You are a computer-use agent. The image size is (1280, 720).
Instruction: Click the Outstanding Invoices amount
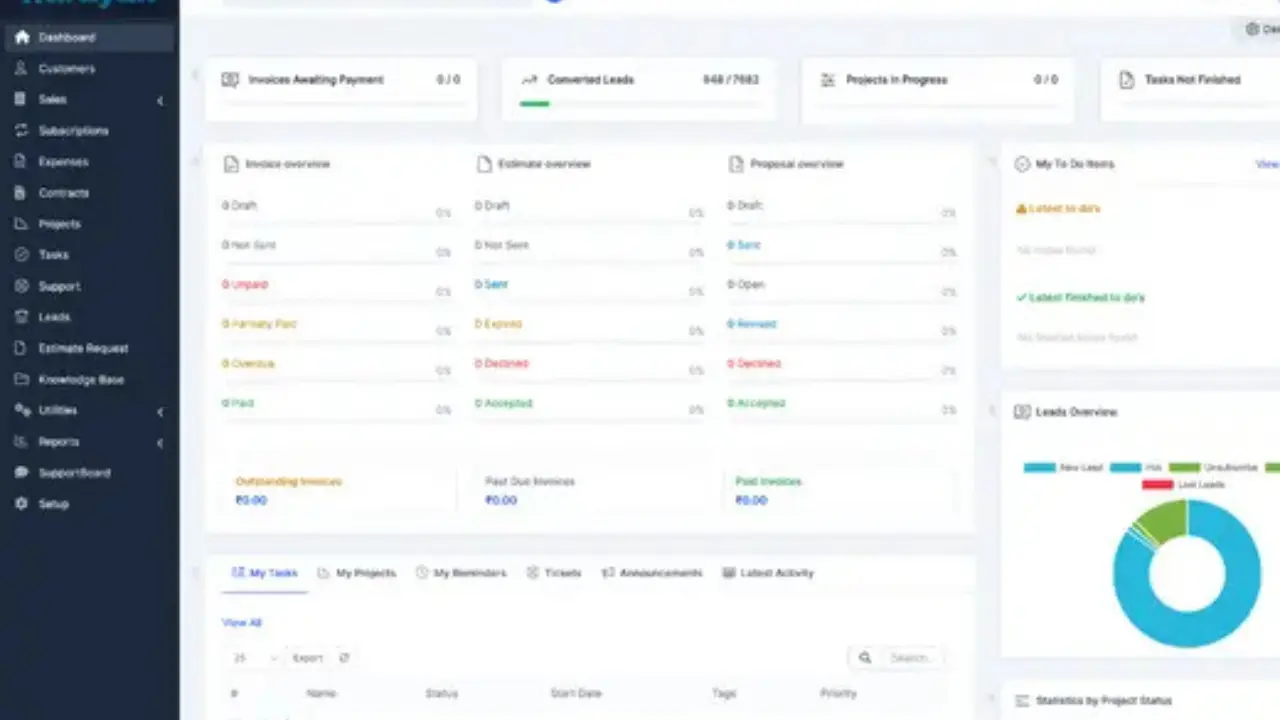coord(251,500)
